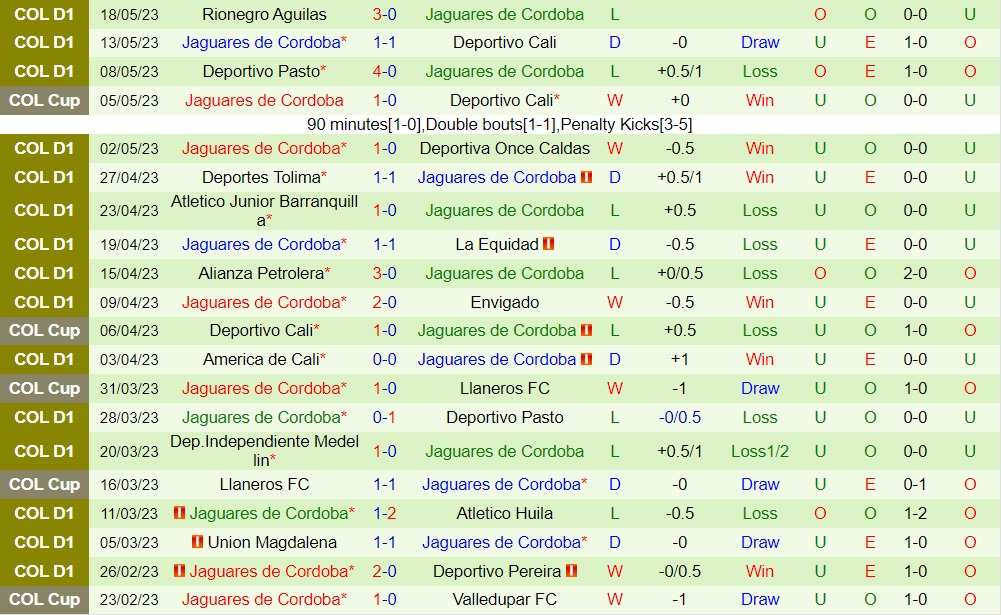This screenshot has height=615, width=1001.
Task: Click COL D1 label for 18/05/23 match
Action: point(44,15)
